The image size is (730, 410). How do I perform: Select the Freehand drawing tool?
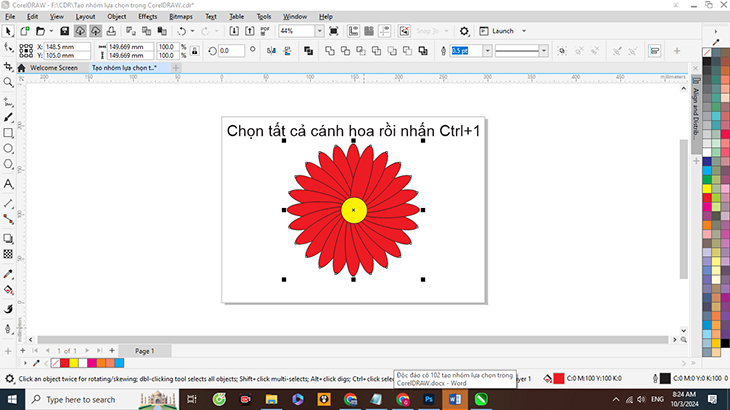click(x=8, y=102)
